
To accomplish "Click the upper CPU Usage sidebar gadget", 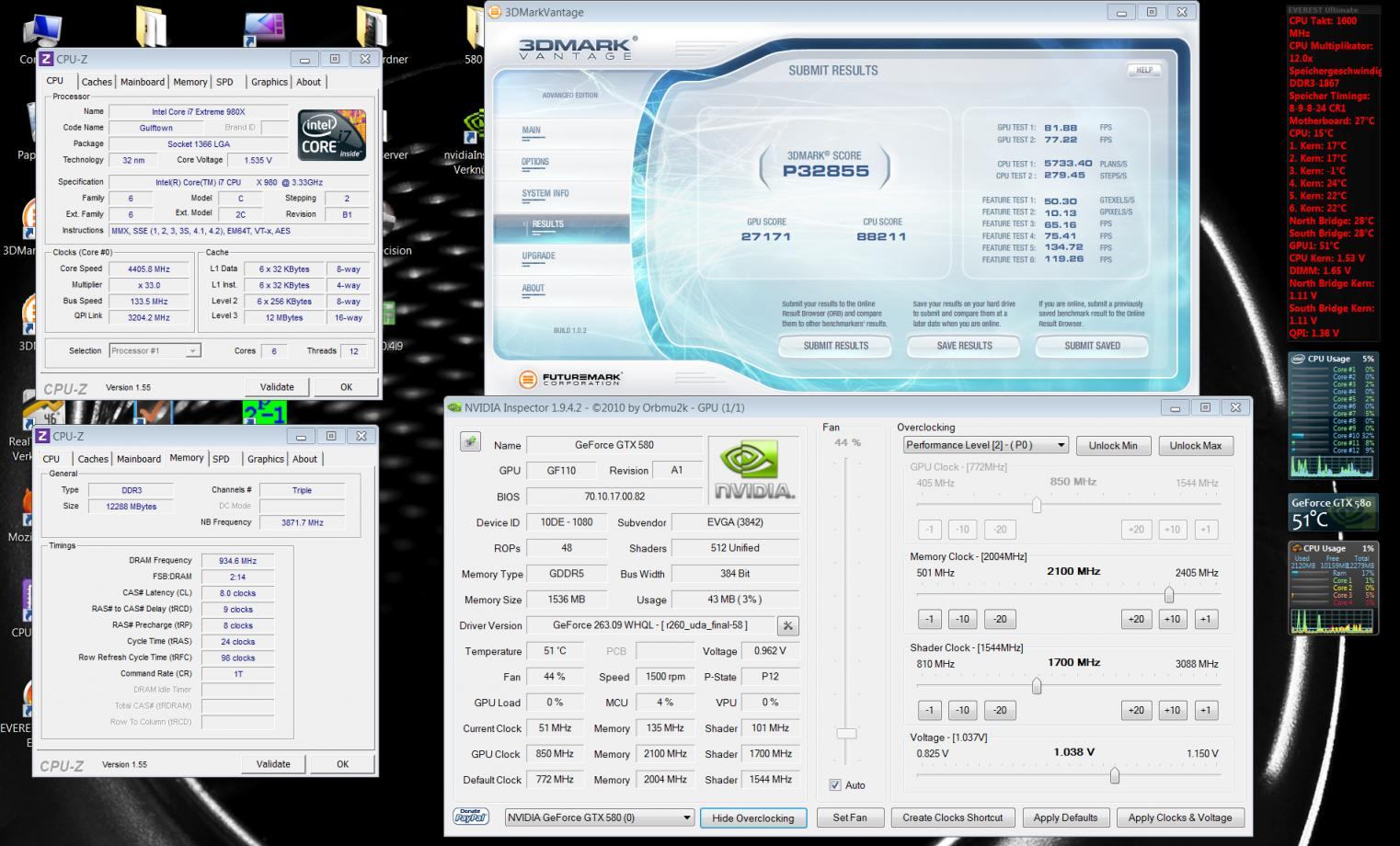I will click(x=1332, y=415).
